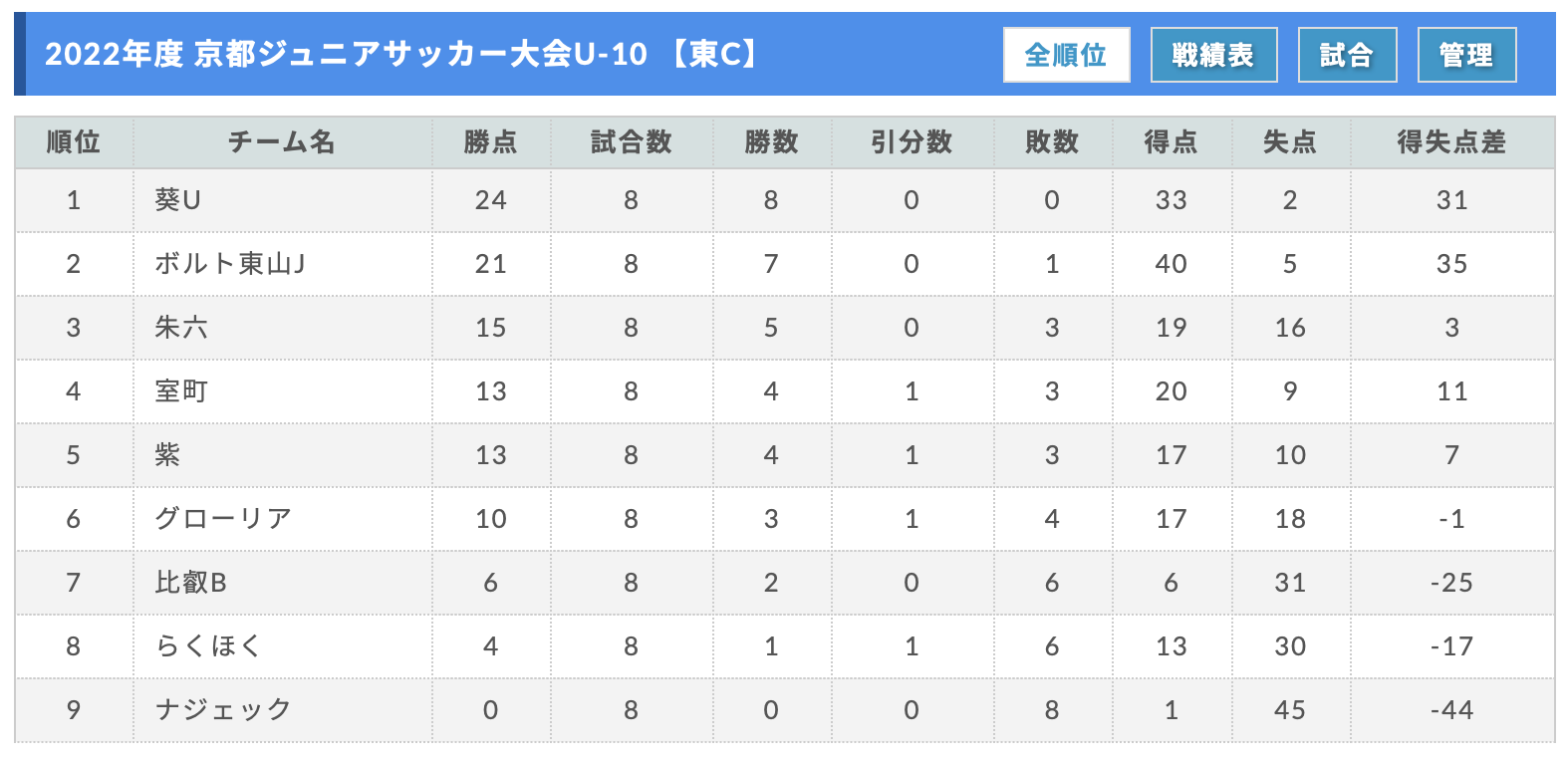Screen dimensions: 1568x761
Task: Click the 失点 column header
Action: point(1290,142)
